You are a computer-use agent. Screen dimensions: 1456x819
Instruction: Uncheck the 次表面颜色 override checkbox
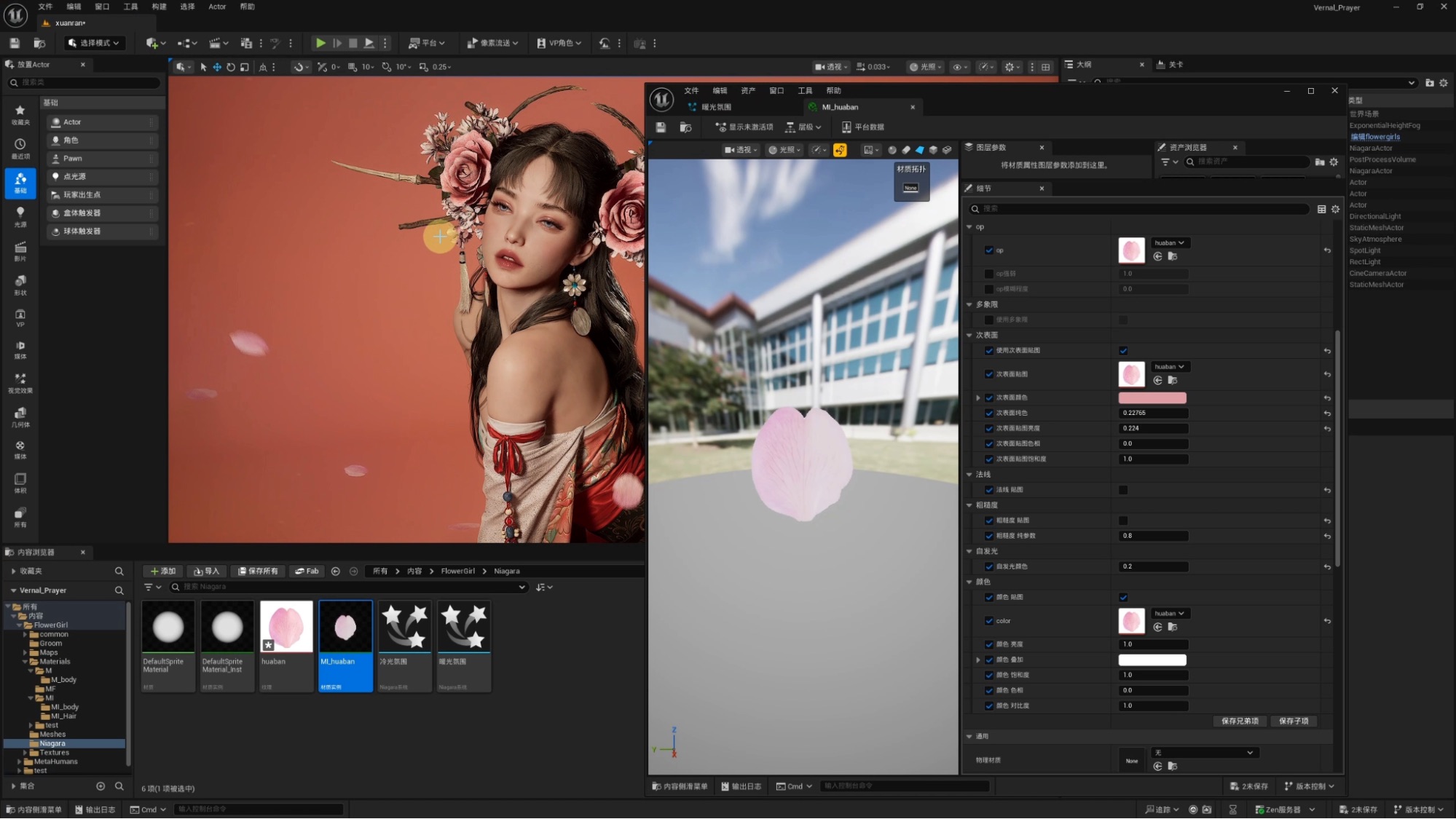(988, 398)
